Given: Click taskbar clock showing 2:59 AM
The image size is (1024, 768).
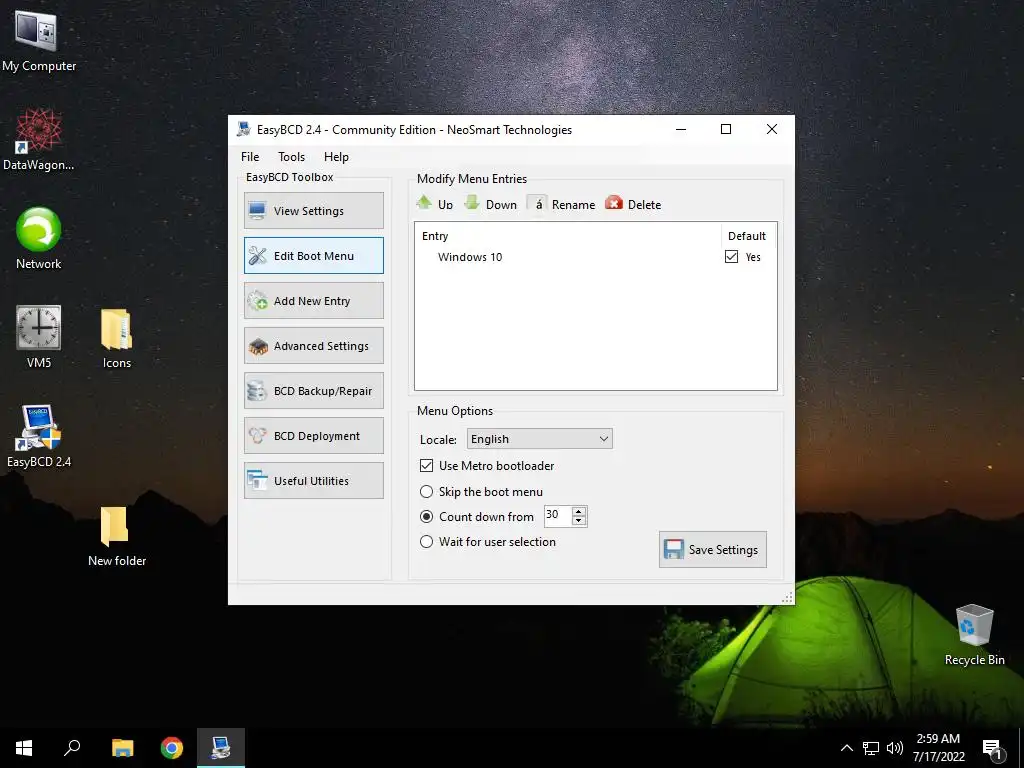Looking at the screenshot, I should click(x=938, y=747).
